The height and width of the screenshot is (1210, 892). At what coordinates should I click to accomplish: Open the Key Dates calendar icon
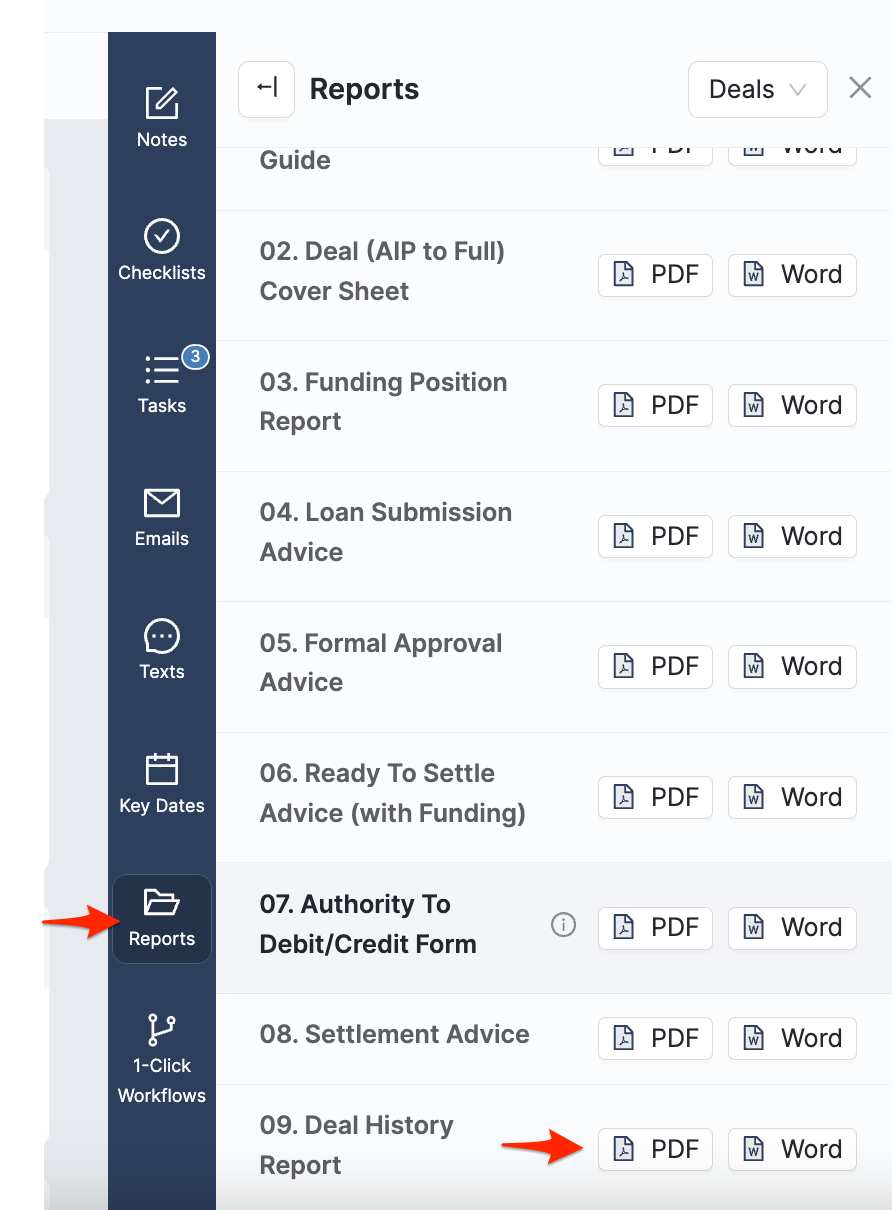[x=162, y=770]
